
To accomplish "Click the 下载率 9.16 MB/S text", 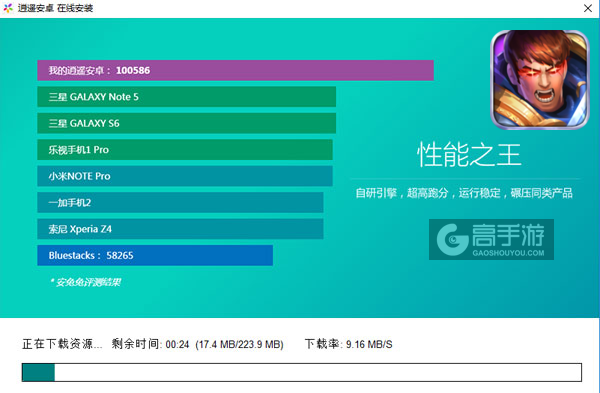I will (349, 344).
